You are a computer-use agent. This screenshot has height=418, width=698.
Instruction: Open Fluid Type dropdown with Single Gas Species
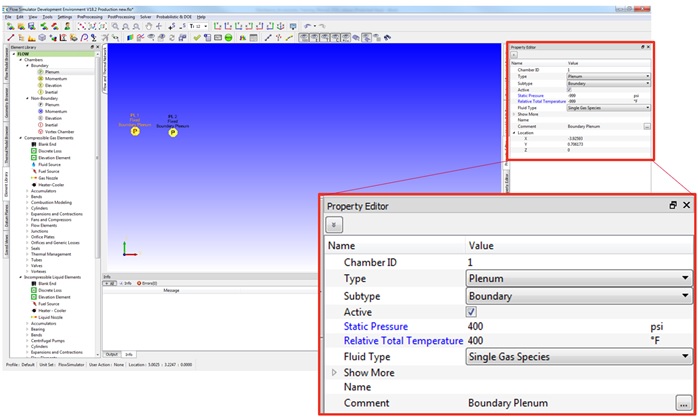pos(577,355)
